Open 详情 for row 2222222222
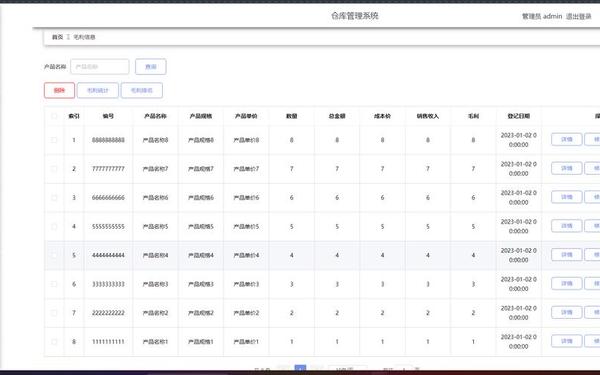This screenshot has height=375, width=600. coord(567,312)
